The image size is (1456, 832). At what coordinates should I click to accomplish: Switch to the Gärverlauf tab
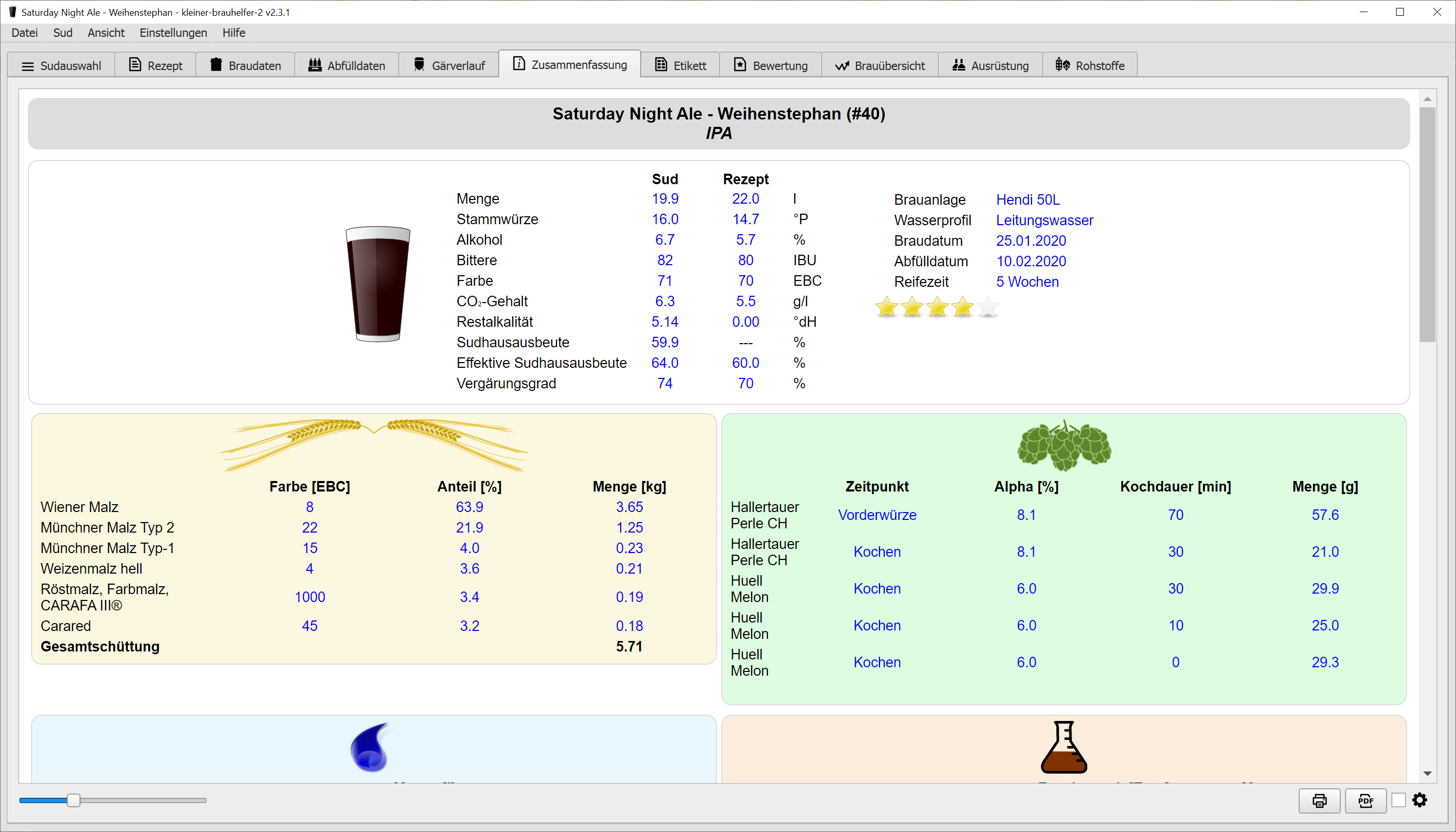pos(449,65)
